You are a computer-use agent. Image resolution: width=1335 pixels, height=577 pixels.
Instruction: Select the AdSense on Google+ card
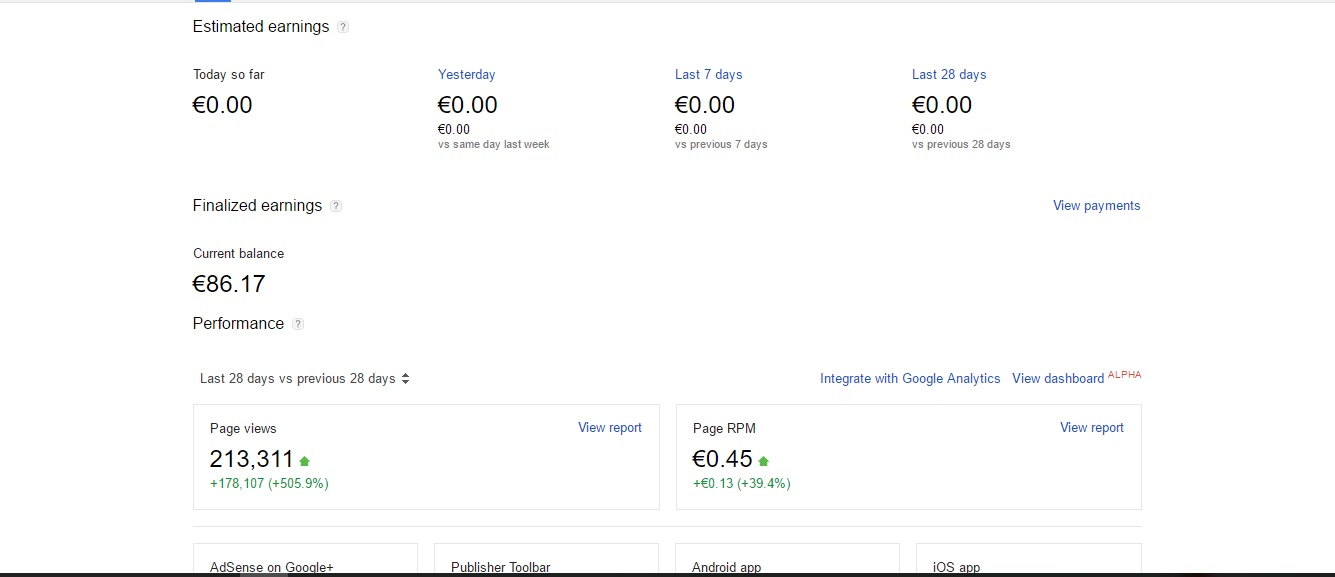305,562
